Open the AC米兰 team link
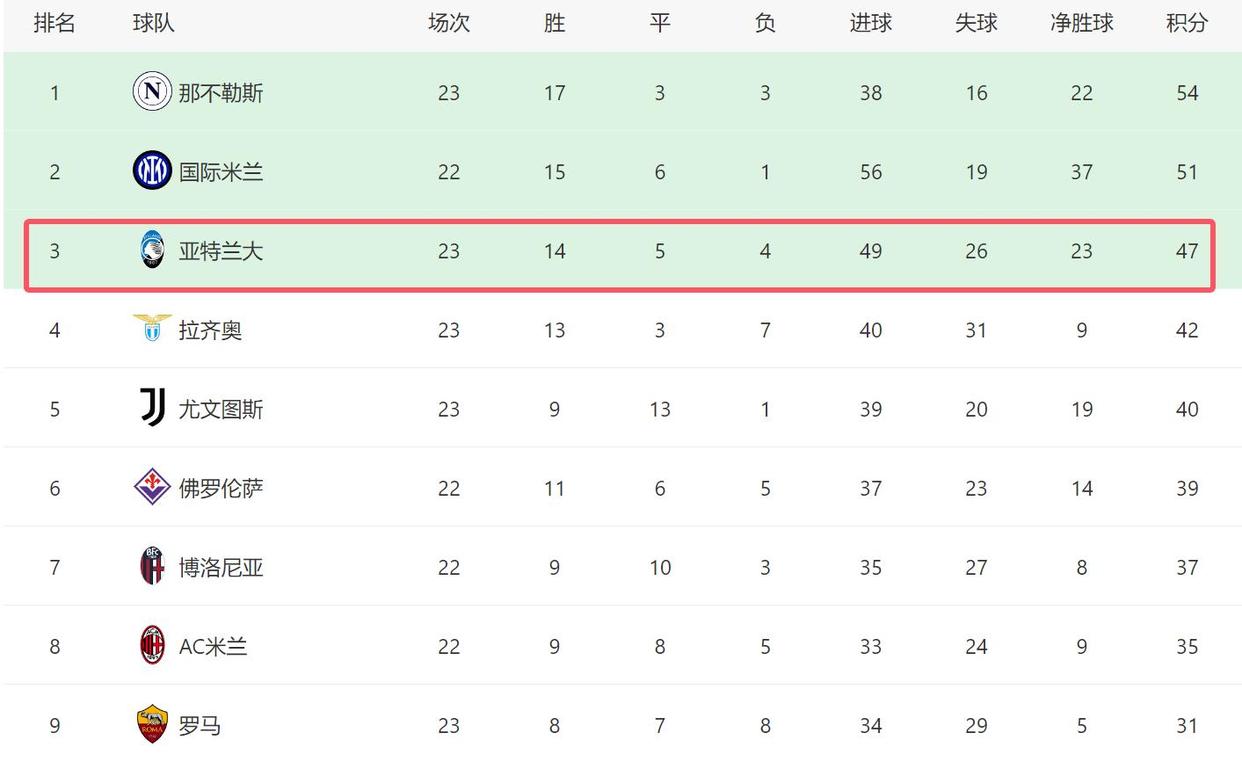1242x762 pixels. coord(213,646)
